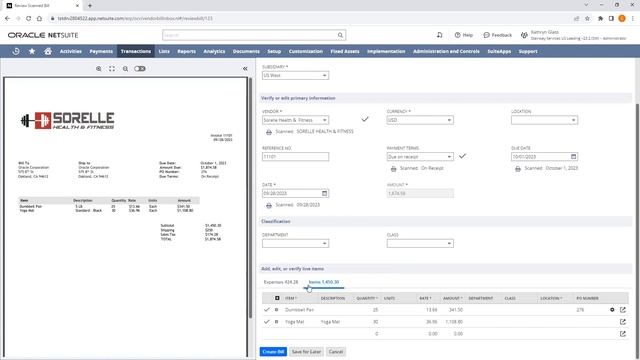The height and width of the screenshot is (360, 640).
Task: Reload the browser page
Action: [x=29, y=18]
